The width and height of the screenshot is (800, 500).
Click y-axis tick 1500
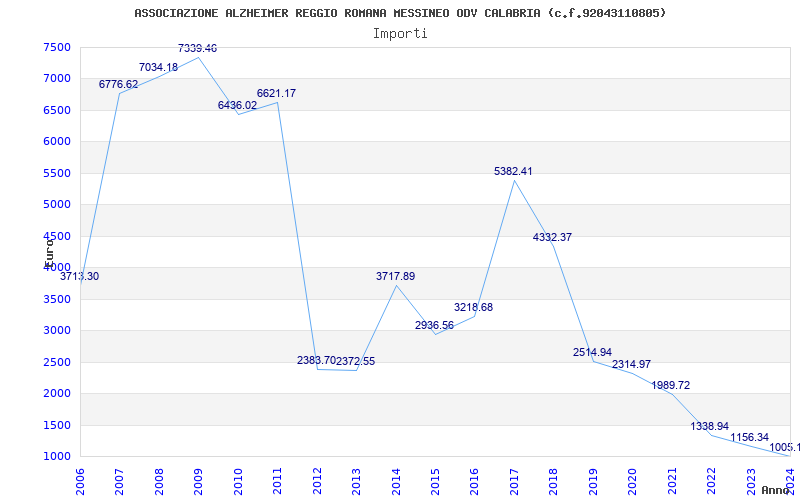57,425
